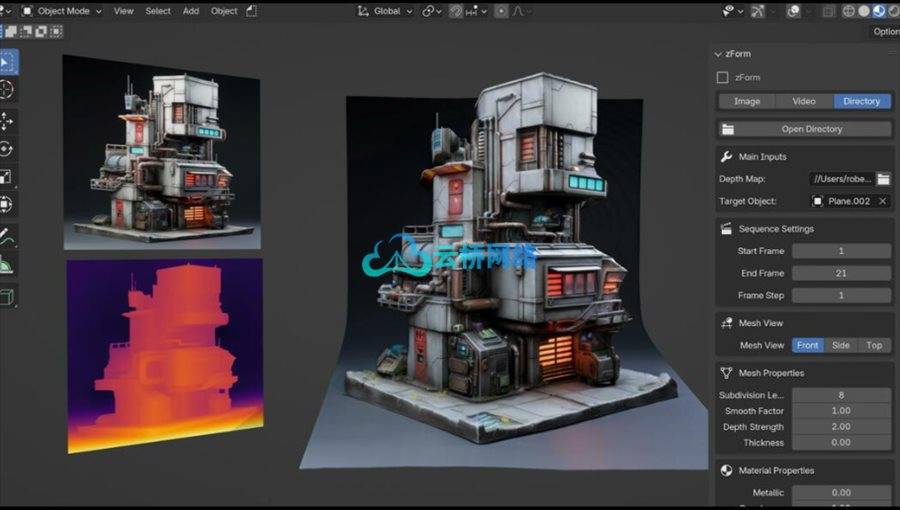Image resolution: width=900 pixels, height=510 pixels.
Task: Adjust the Depth Strength slider
Action: tap(841, 427)
